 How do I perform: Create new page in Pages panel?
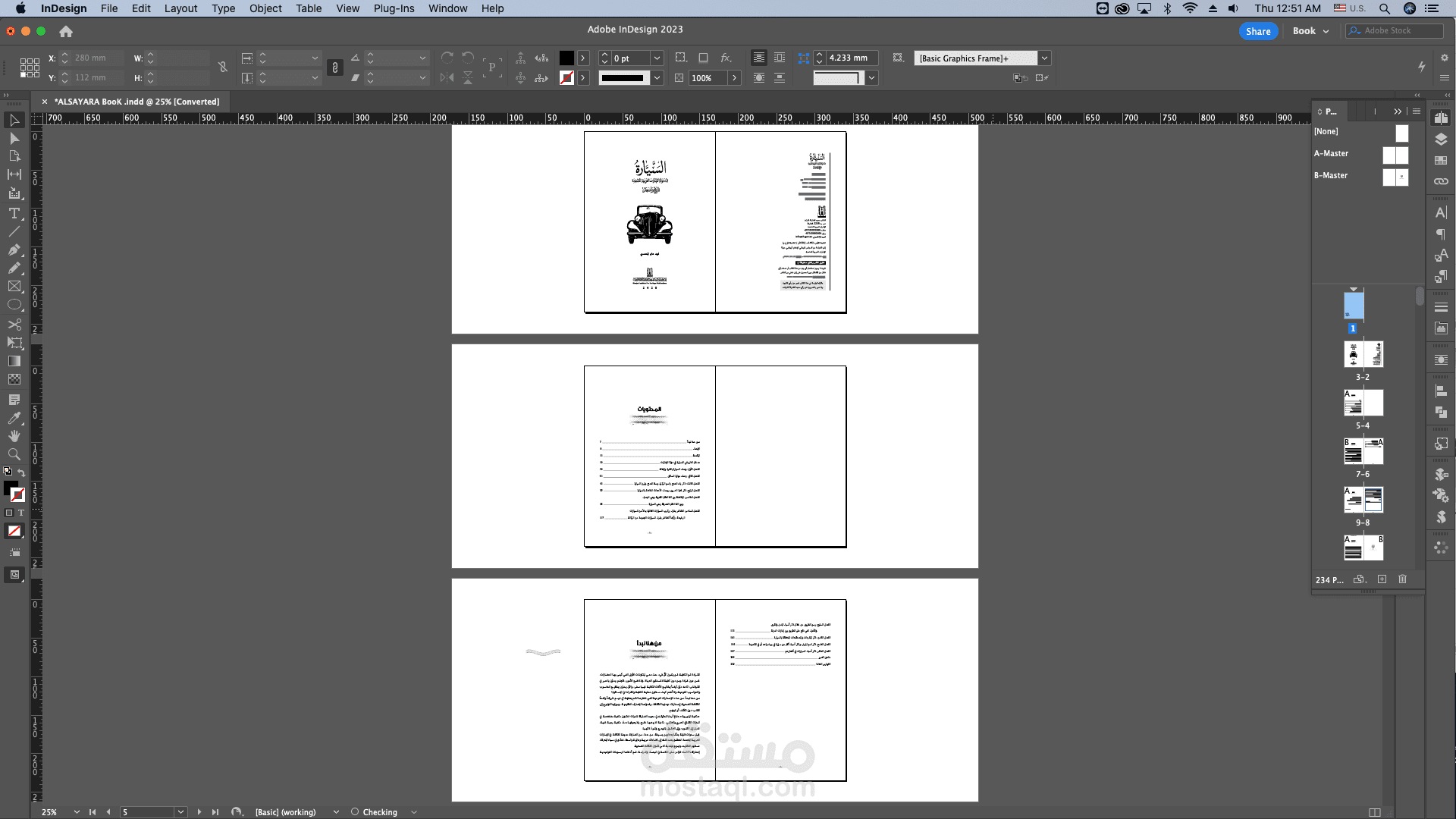1382,579
